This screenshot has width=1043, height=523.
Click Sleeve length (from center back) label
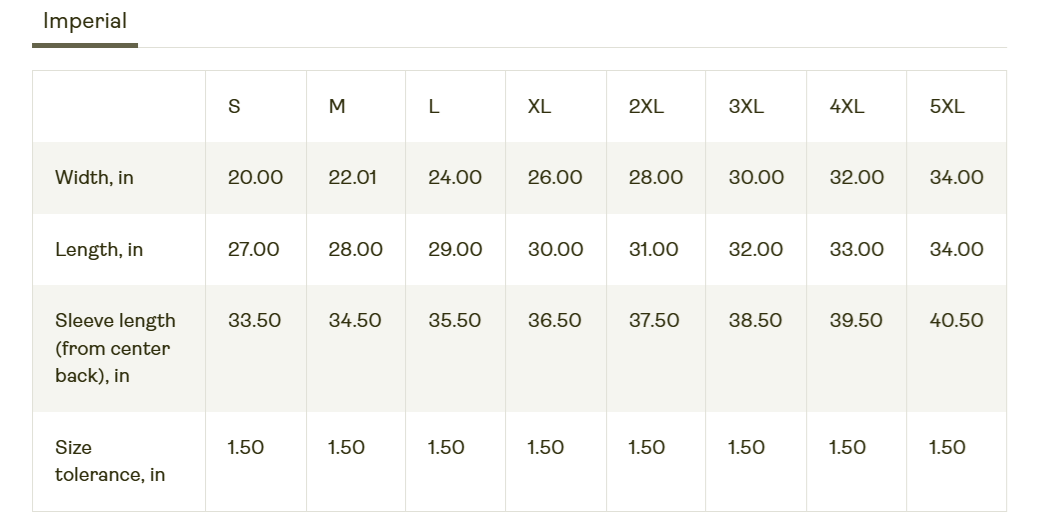pos(116,348)
